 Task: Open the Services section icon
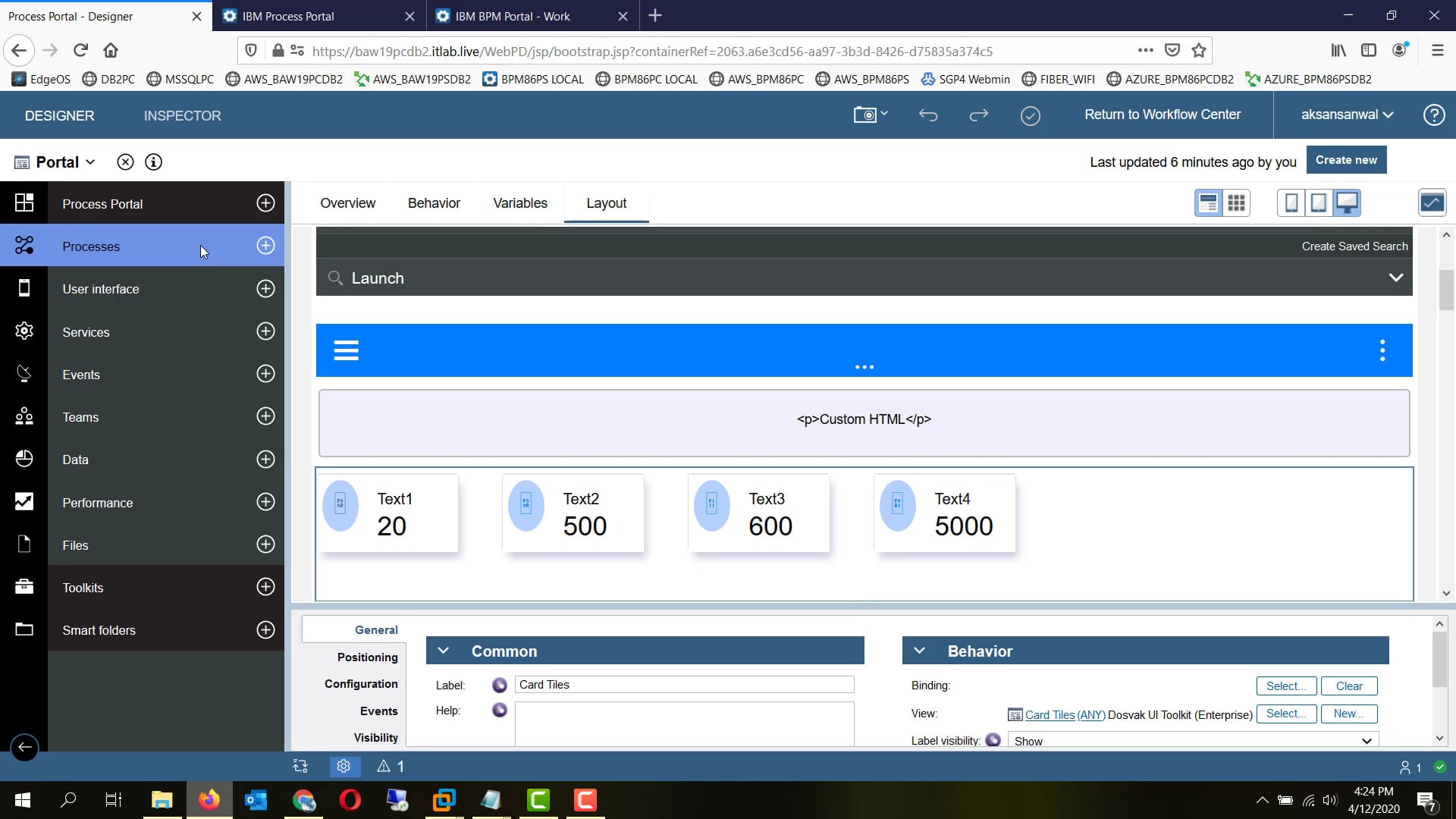coord(24,331)
